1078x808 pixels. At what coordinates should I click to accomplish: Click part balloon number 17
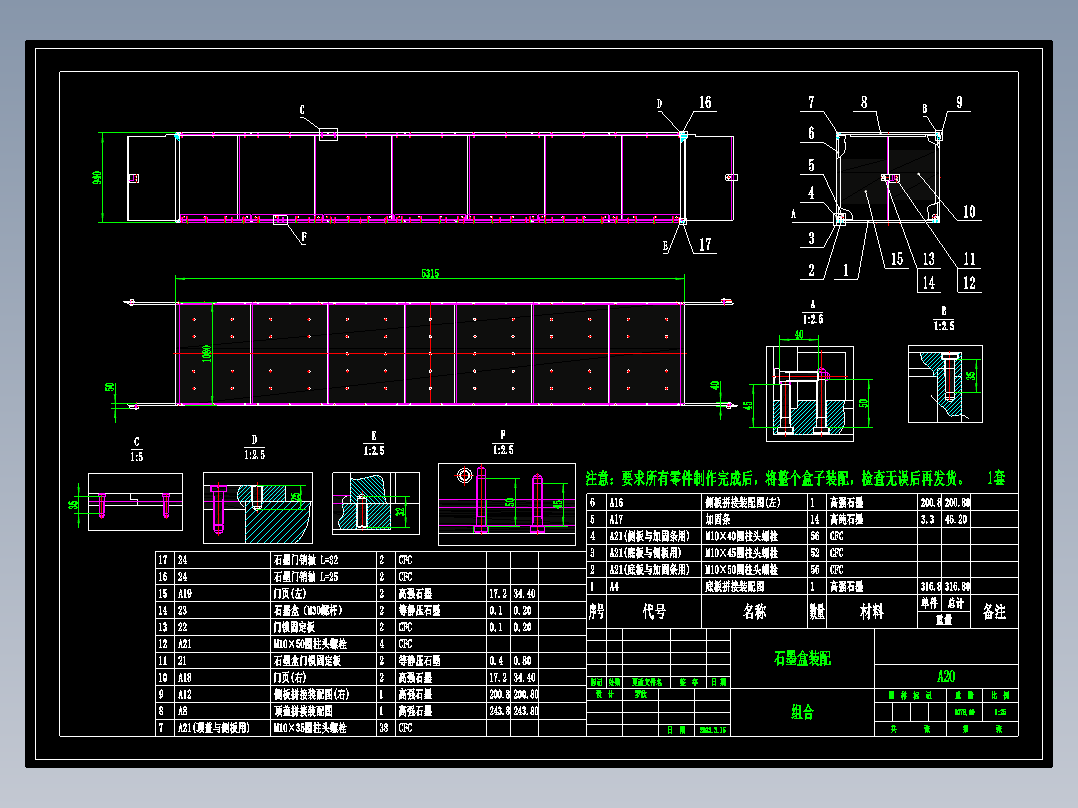705,244
